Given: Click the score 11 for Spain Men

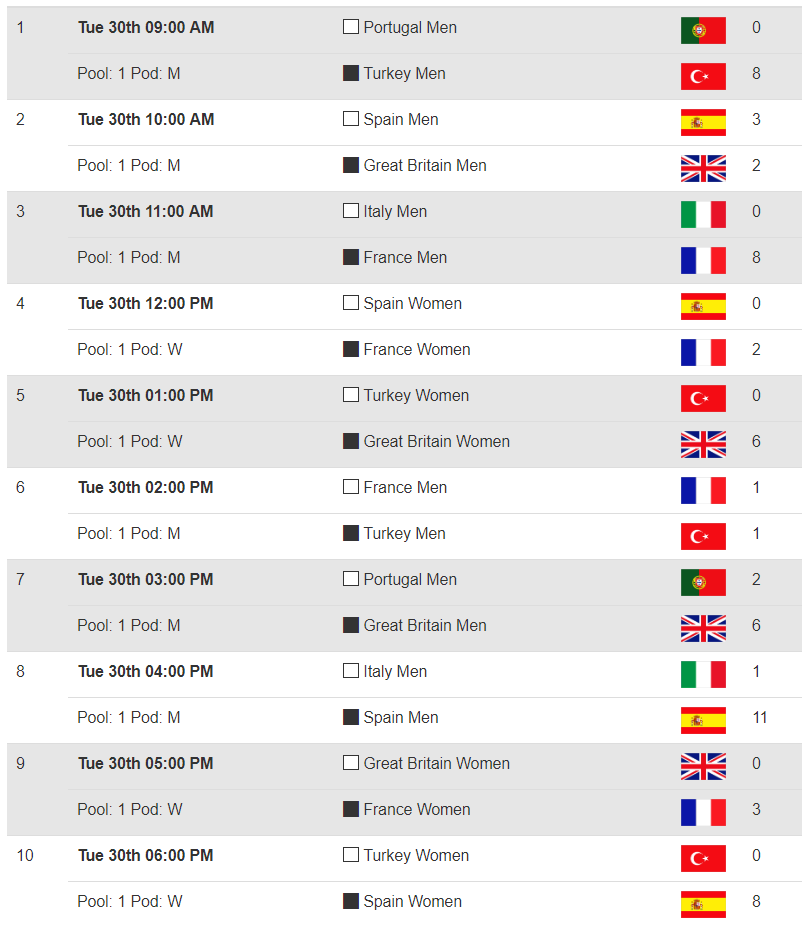Looking at the screenshot, I should click(x=760, y=717).
